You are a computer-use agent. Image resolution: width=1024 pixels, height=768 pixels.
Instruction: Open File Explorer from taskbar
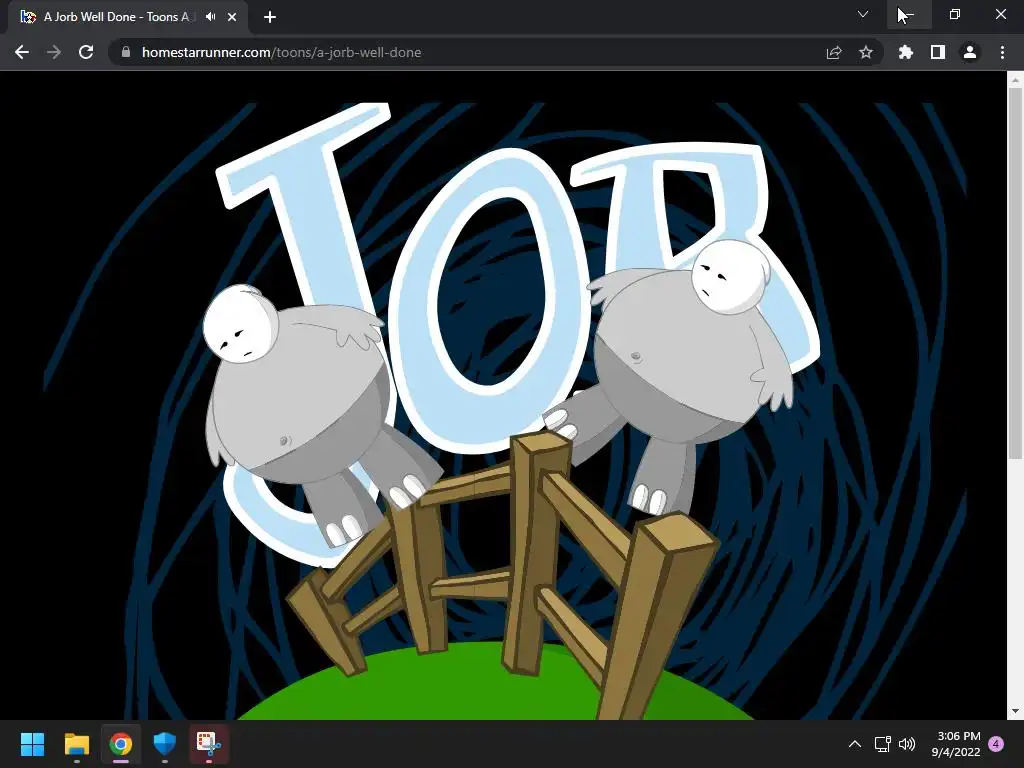coord(76,744)
